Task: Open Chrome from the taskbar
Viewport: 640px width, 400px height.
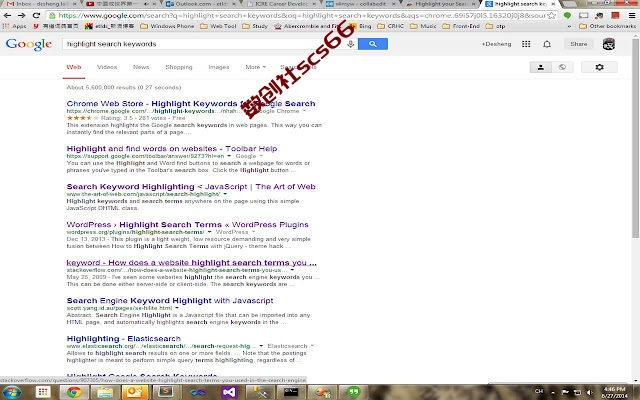Action: click(74, 392)
